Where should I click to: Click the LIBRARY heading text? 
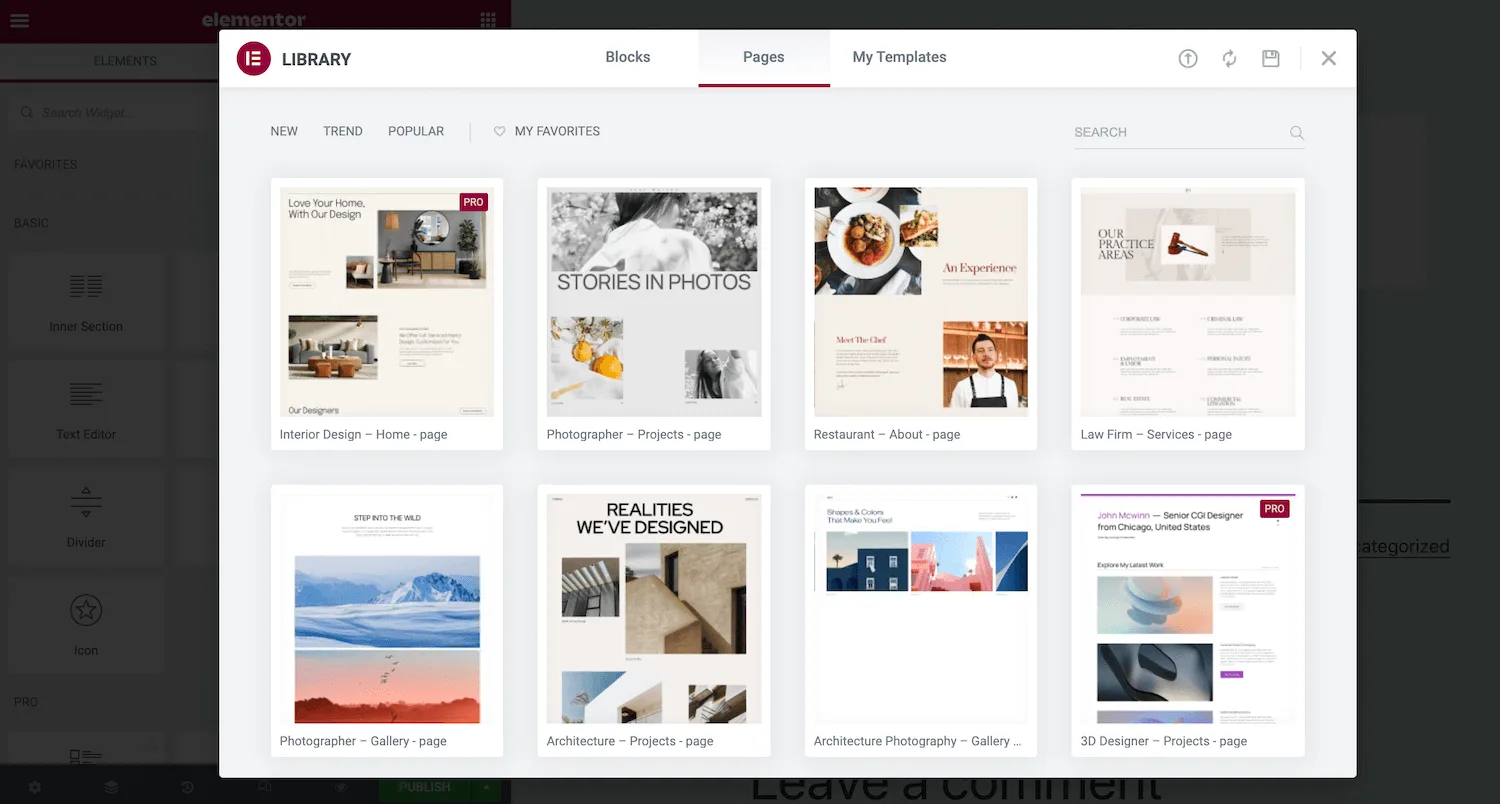coord(317,60)
